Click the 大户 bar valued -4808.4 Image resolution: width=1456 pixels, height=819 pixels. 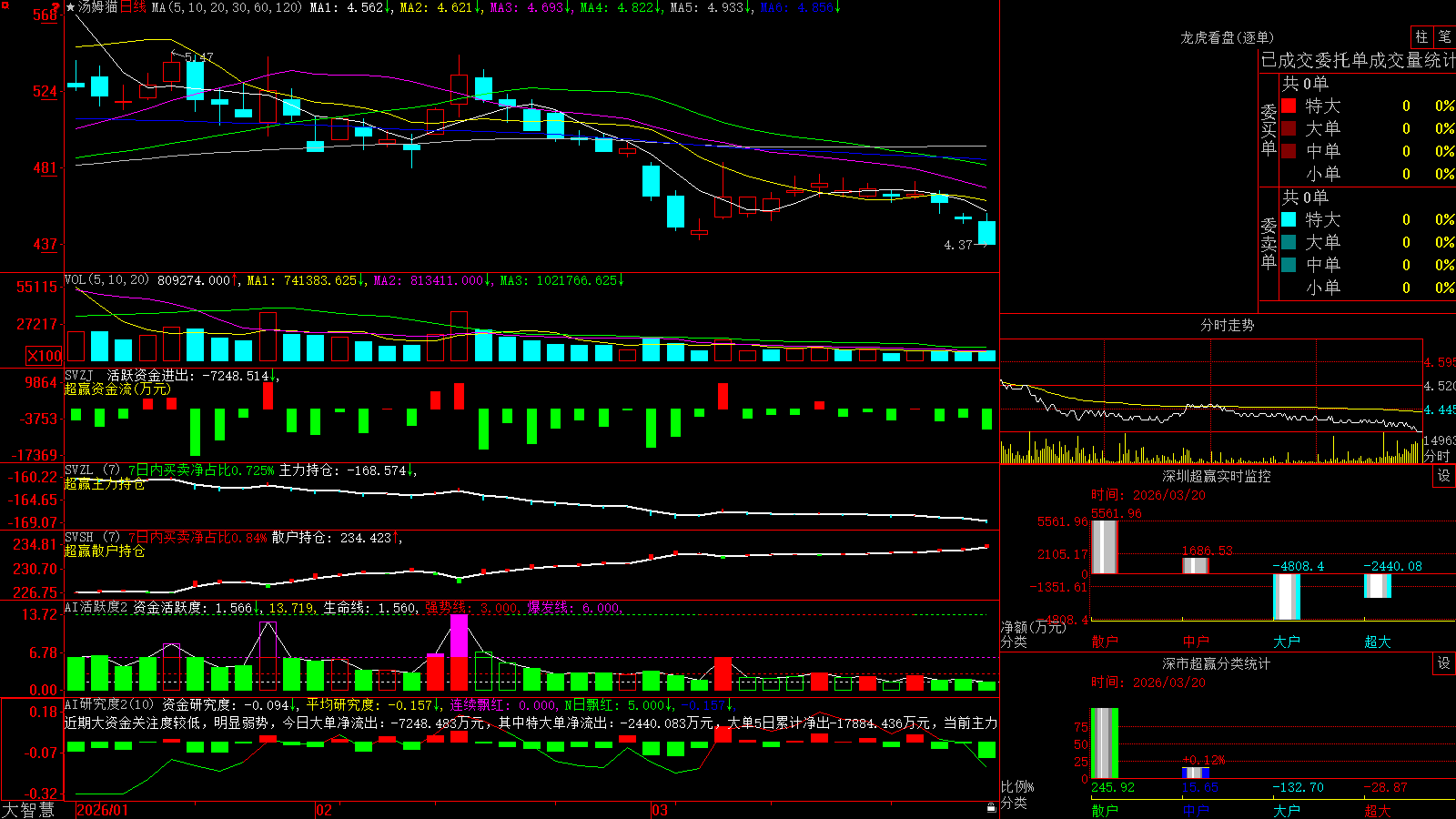click(x=1286, y=597)
